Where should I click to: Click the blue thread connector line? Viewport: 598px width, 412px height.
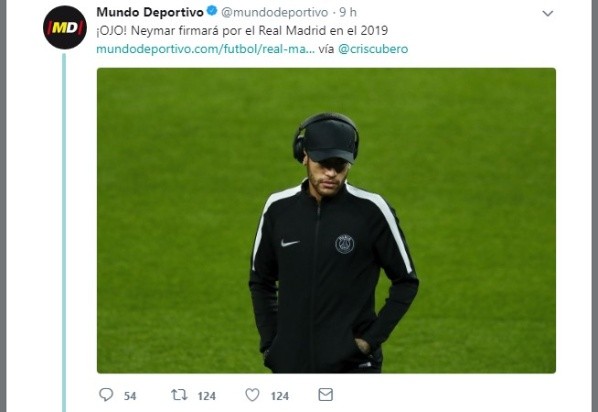coord(64,233)
